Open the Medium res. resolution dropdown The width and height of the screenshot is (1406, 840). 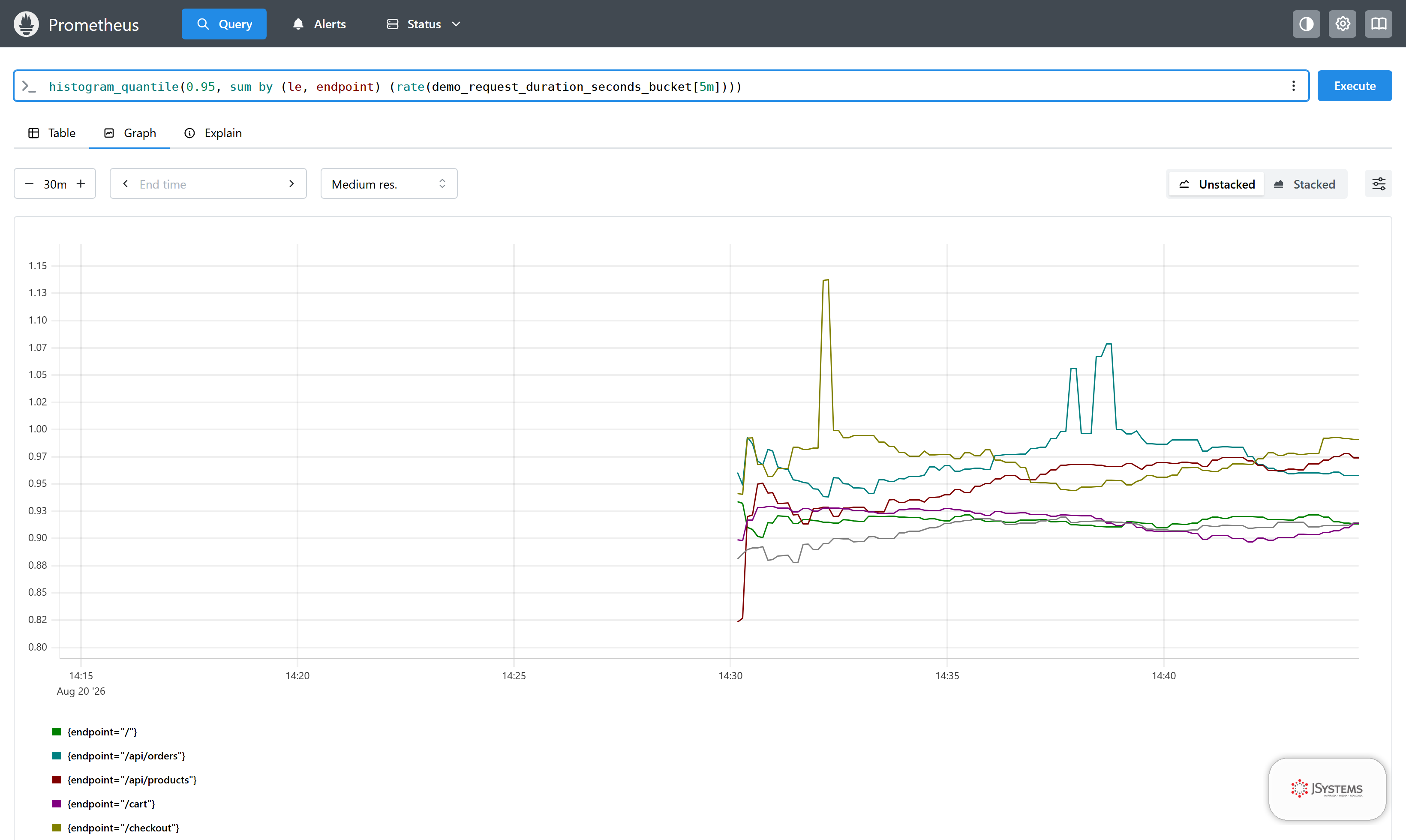coord(389,184)
